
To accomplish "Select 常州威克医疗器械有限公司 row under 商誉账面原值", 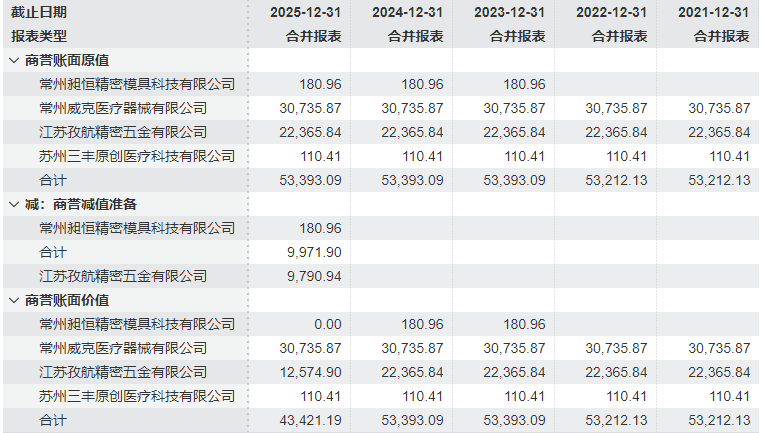I will click(x=381, y=108).
